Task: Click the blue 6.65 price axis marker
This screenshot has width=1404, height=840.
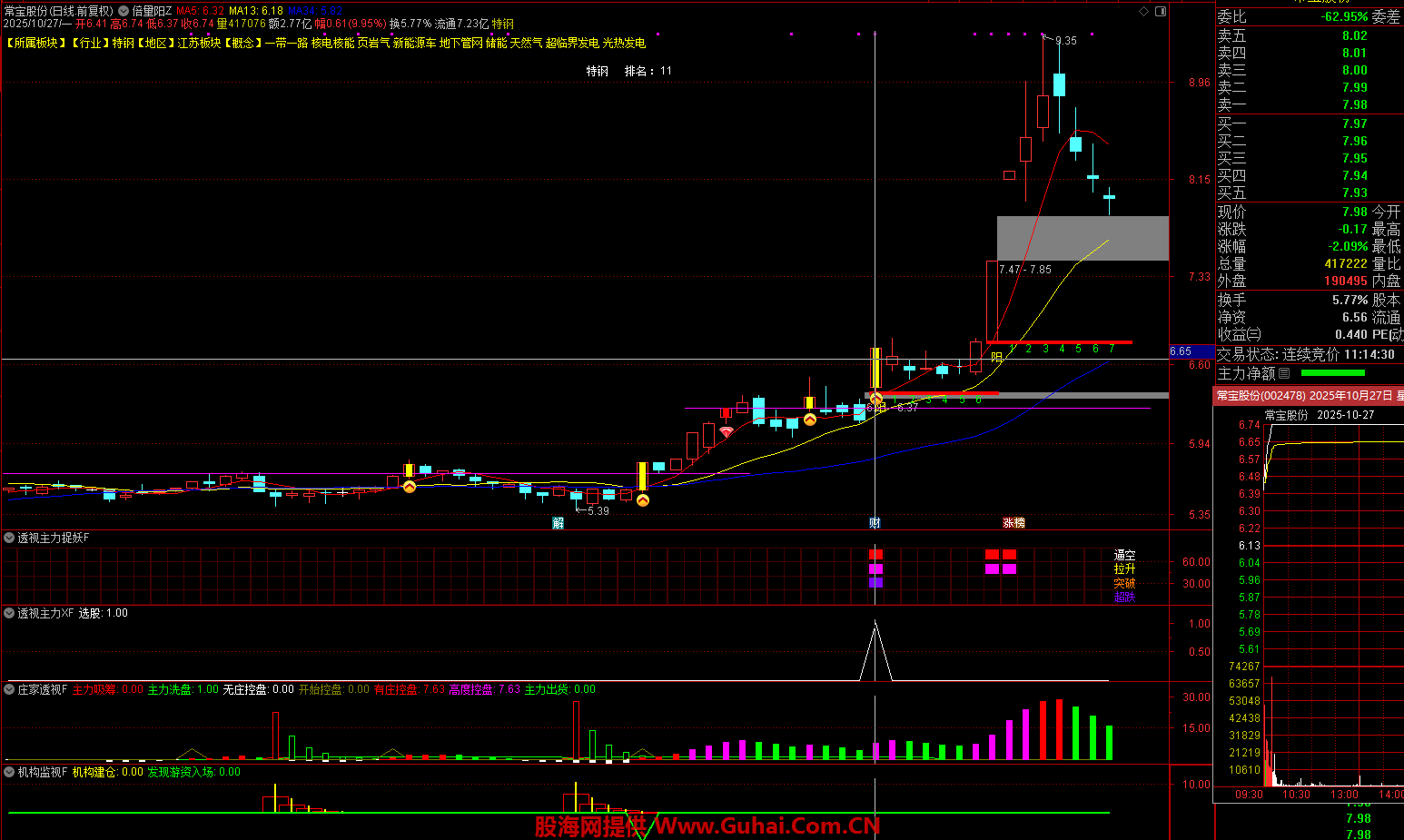Action: click(1182, 351)
